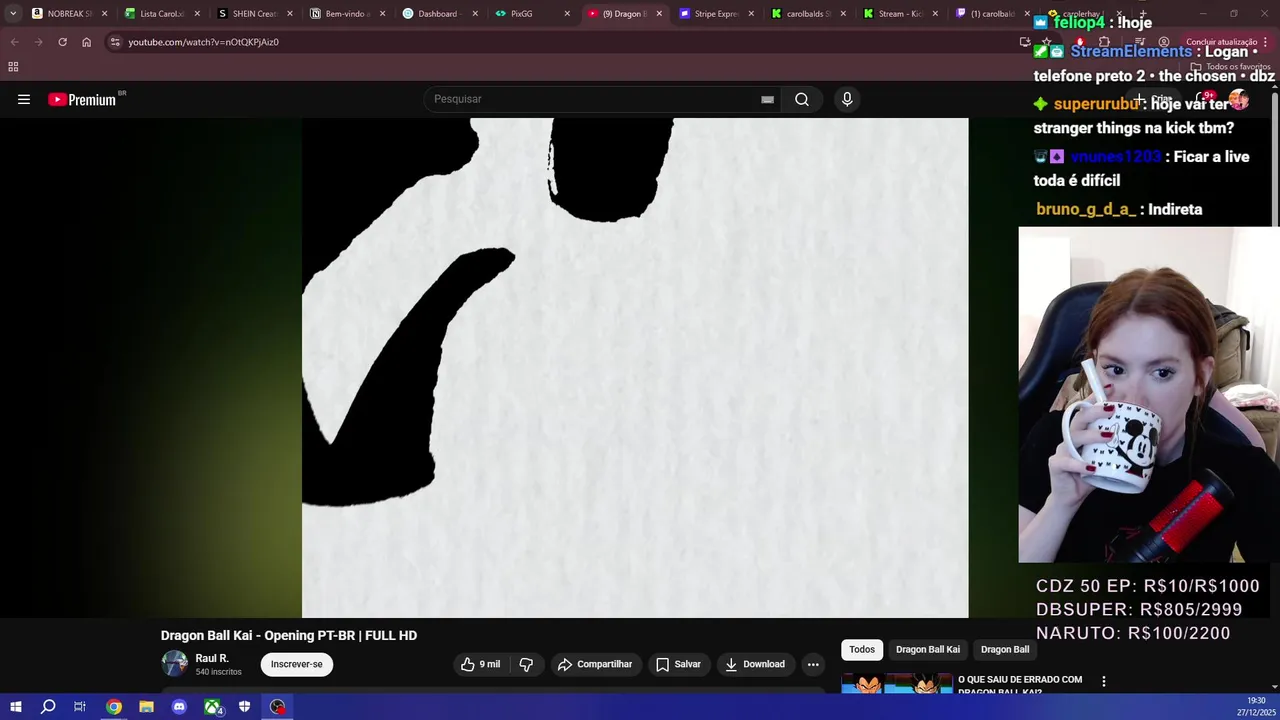Open Windows Start menu
Image resolution: width=1280 pixels, height=720 pixels.
click(16, 707)
